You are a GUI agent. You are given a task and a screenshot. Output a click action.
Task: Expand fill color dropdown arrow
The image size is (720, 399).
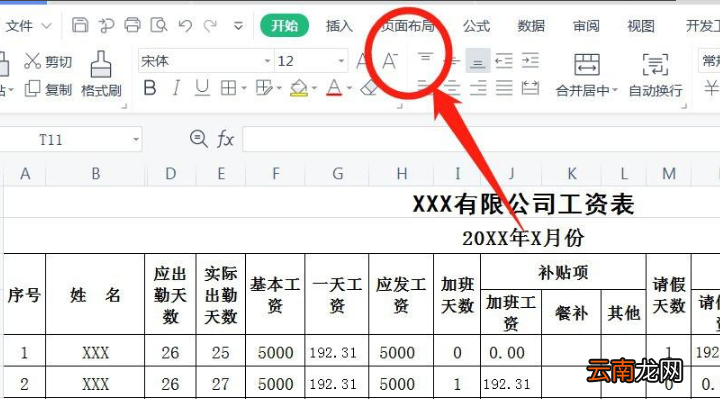point(314,88)
